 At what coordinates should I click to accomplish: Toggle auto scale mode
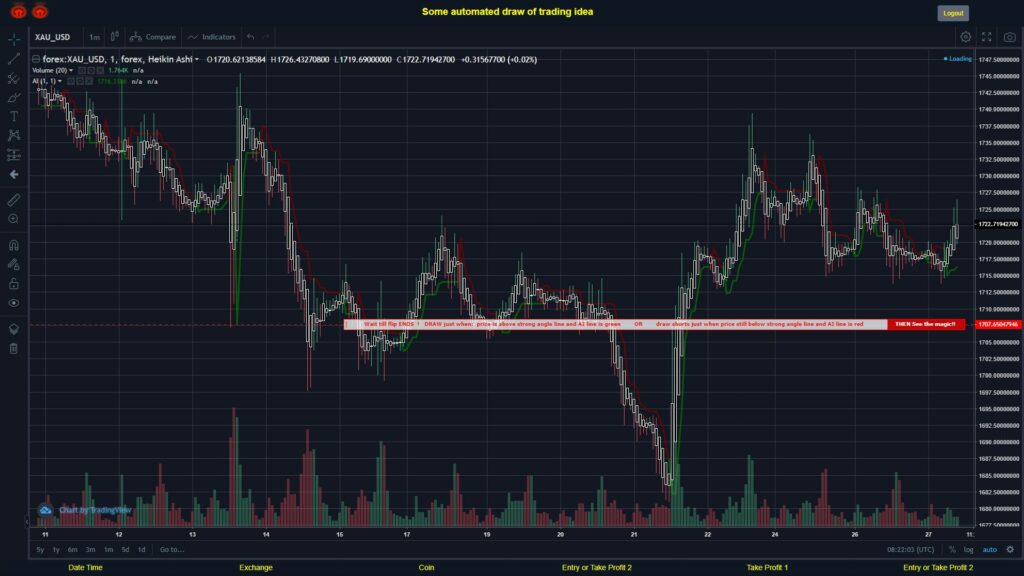tap(989, 550)
